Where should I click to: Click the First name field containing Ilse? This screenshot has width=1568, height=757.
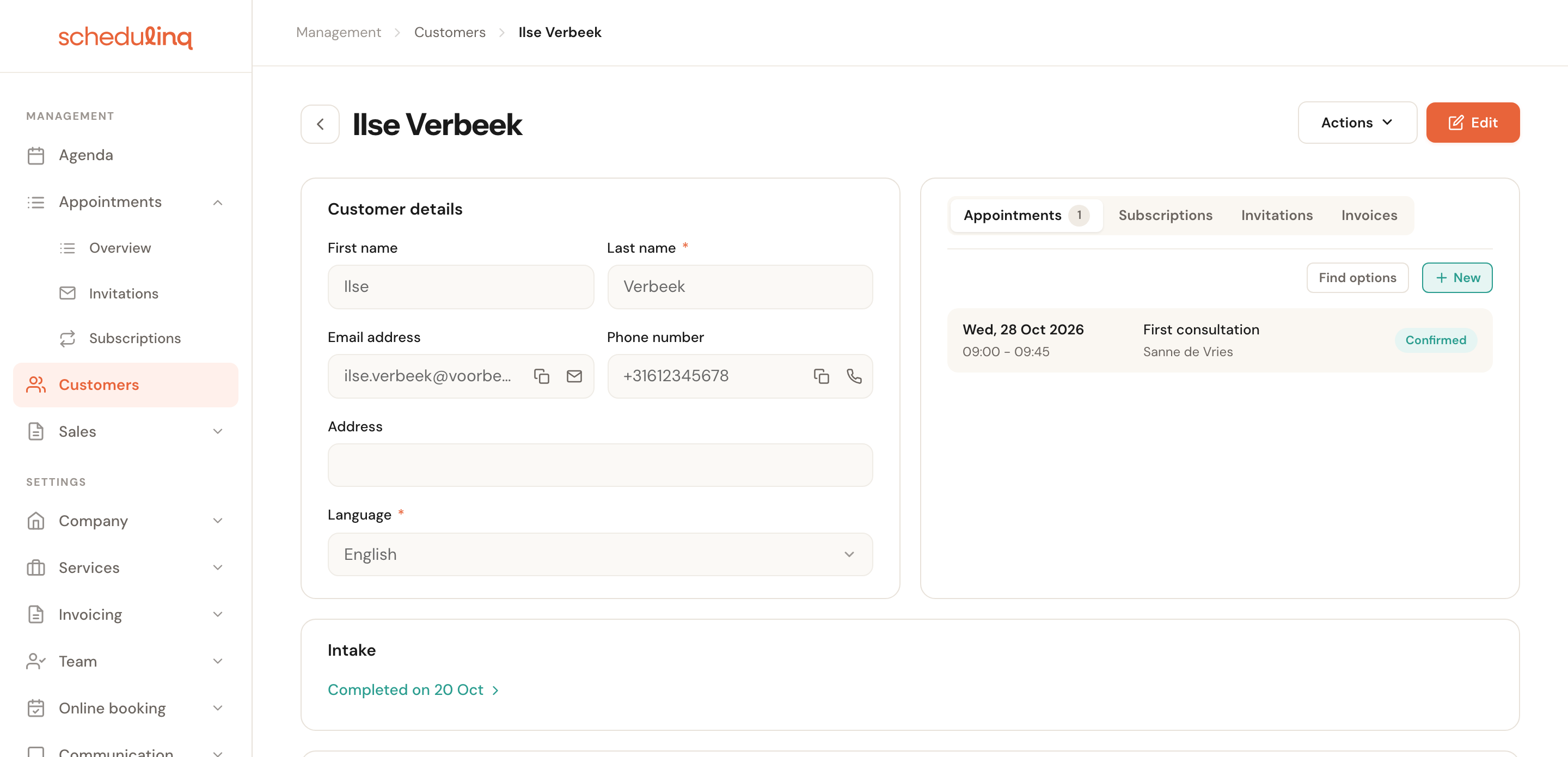pos(461,287)
